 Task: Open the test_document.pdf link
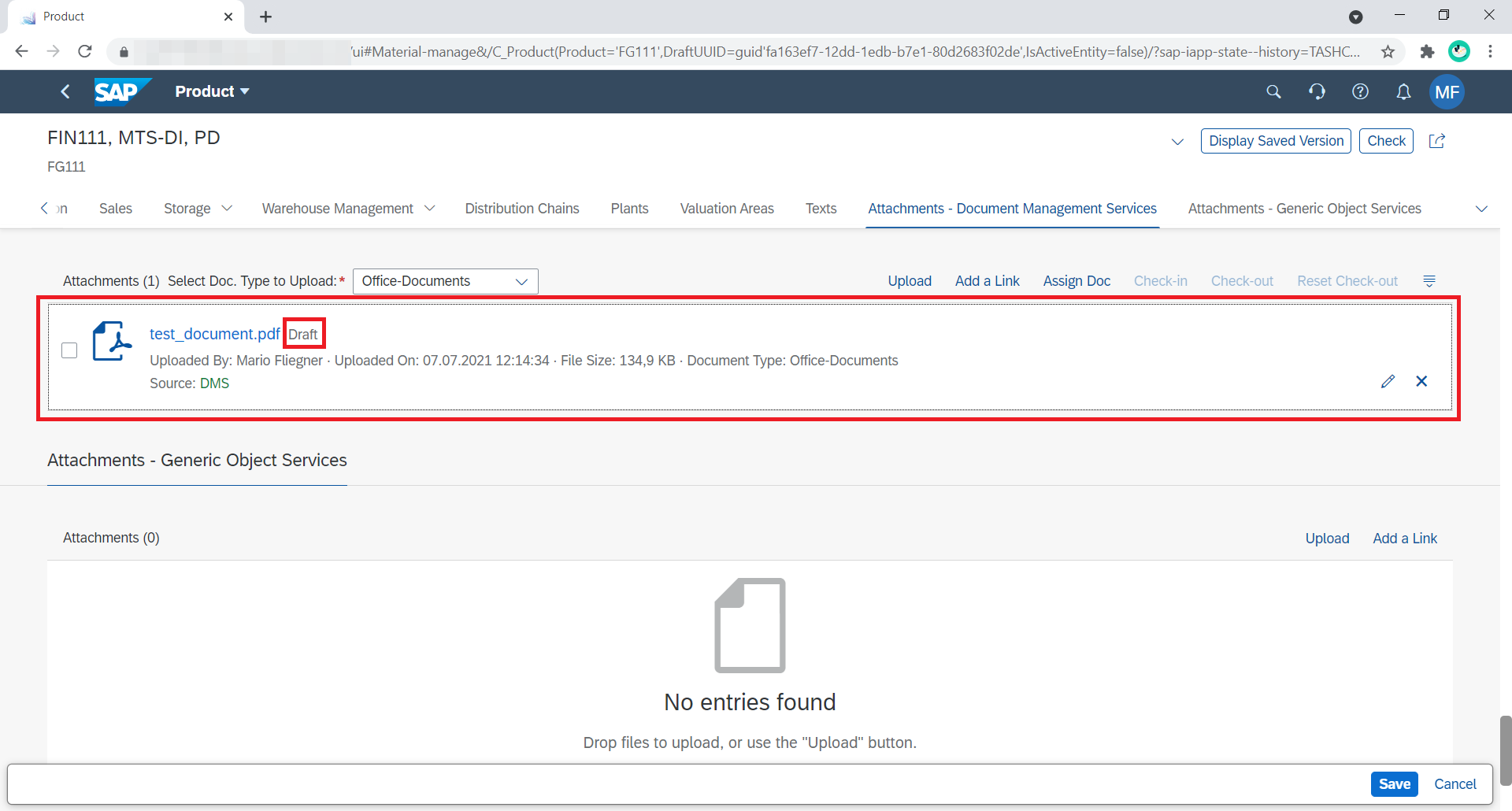point(214,334)
